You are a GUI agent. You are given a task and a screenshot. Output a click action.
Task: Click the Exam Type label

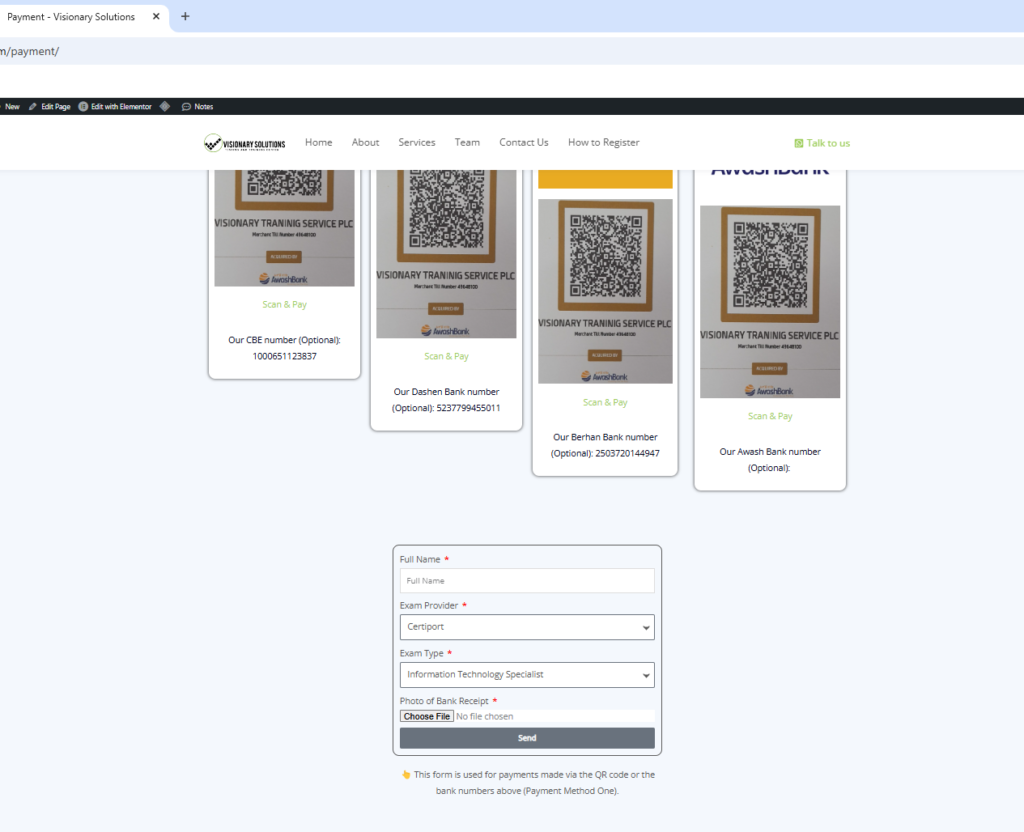point(421,653)
